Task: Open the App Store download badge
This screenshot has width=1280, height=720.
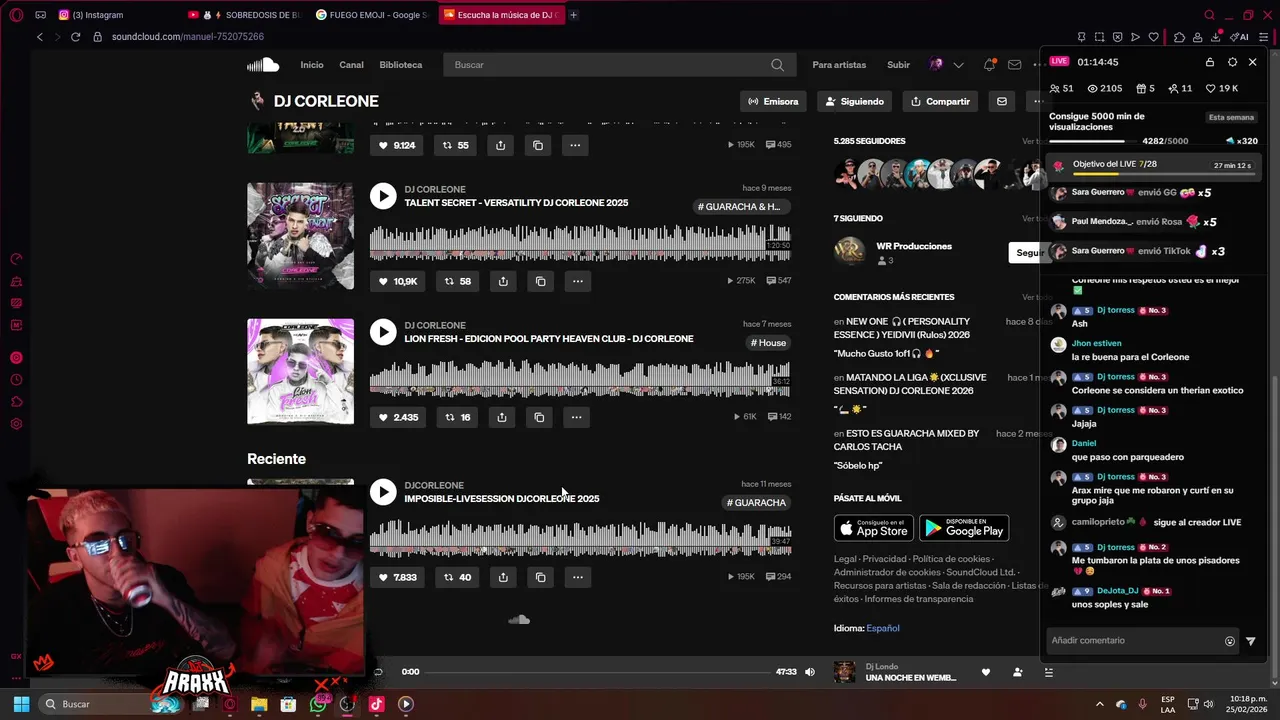Action: point(874,527)
